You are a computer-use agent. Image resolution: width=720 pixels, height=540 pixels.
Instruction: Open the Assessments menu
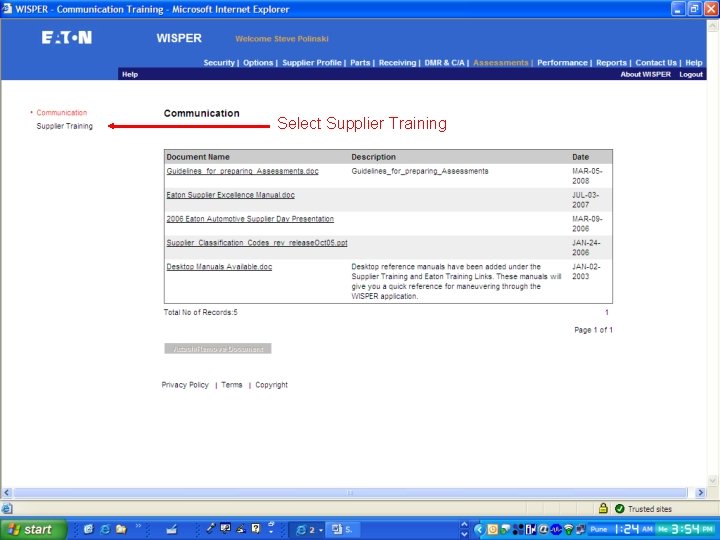(x=501, y=62)
